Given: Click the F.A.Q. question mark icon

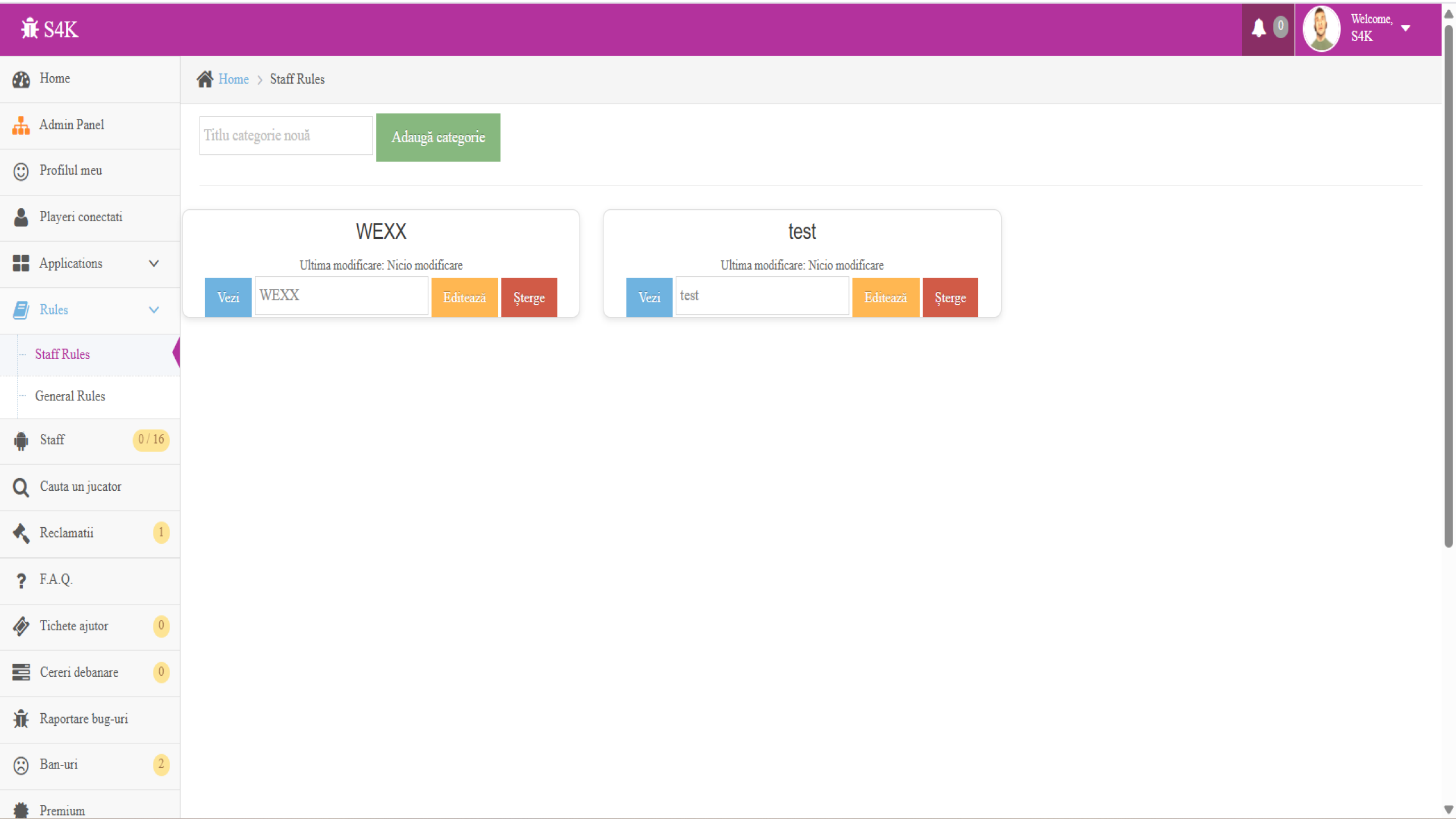Looking at the screenshot, I should (x=21, y=580).
